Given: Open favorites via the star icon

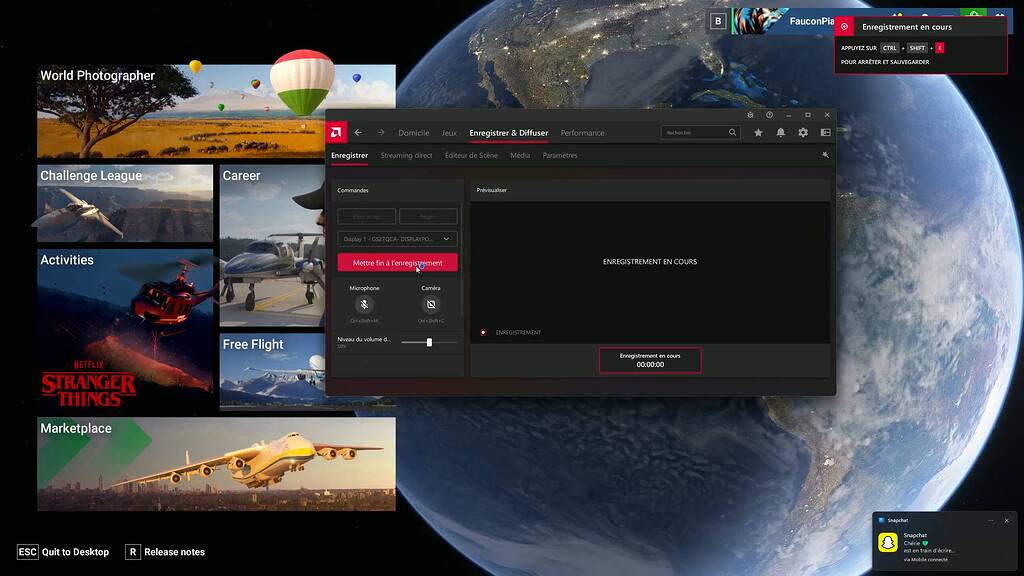Looking at the screenshot, I should click(758, 133).
